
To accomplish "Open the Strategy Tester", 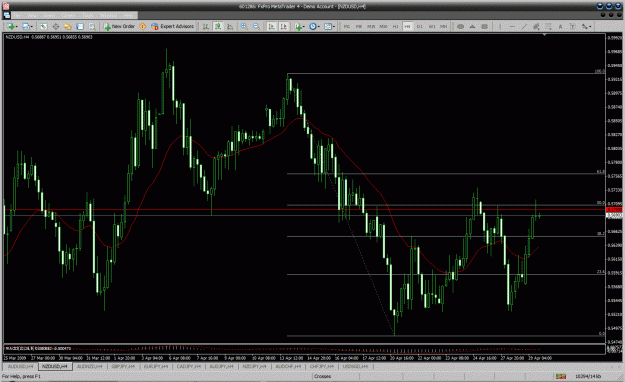I will (92, 26).
